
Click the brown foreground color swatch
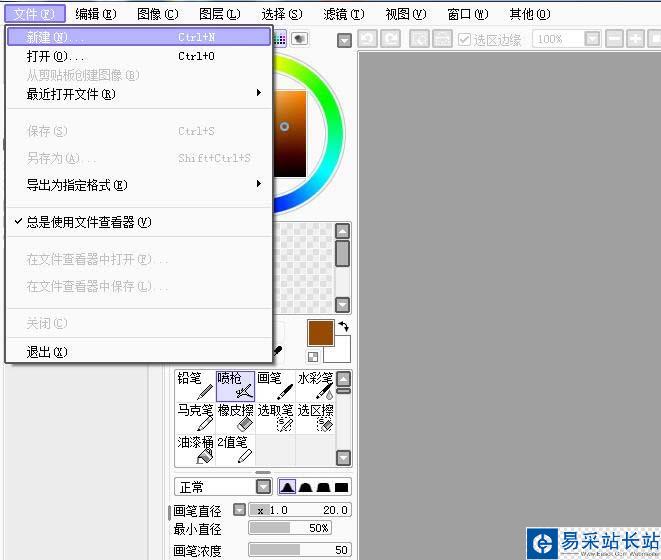pos(321,333)
